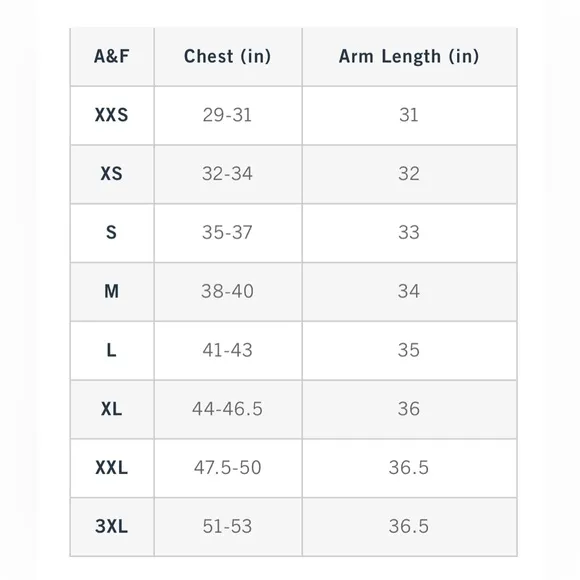Screen dimensions: 580x580
Task: Select the arm length 35 cell
Action: pyautogui.click(x=409, y=350)
